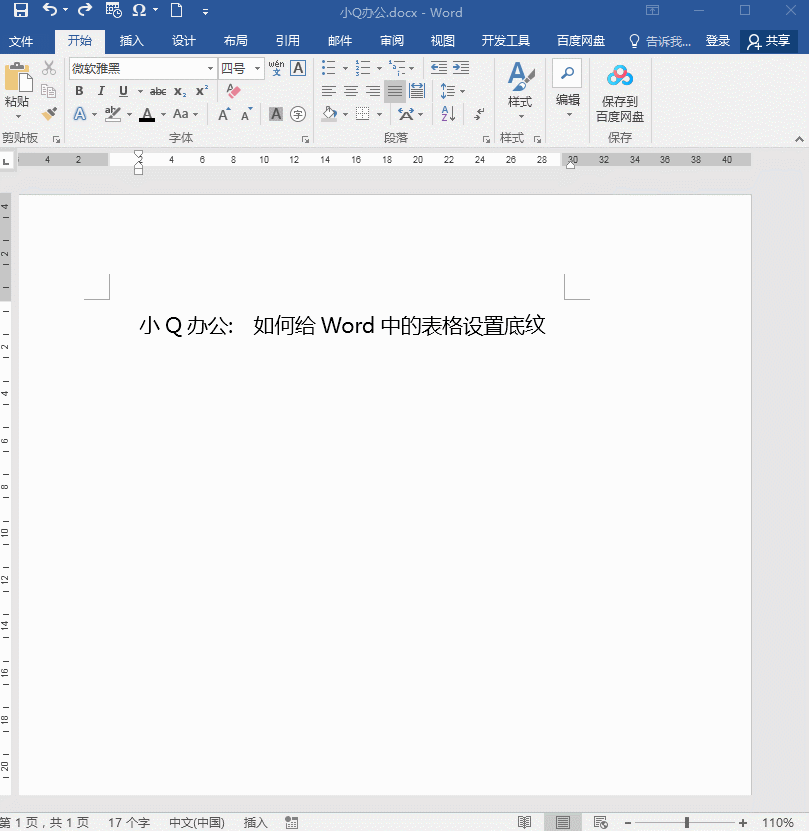Insert Omega symbol from quick access toolbar
The height and width of the screenshot is (831, 809).
139,11
